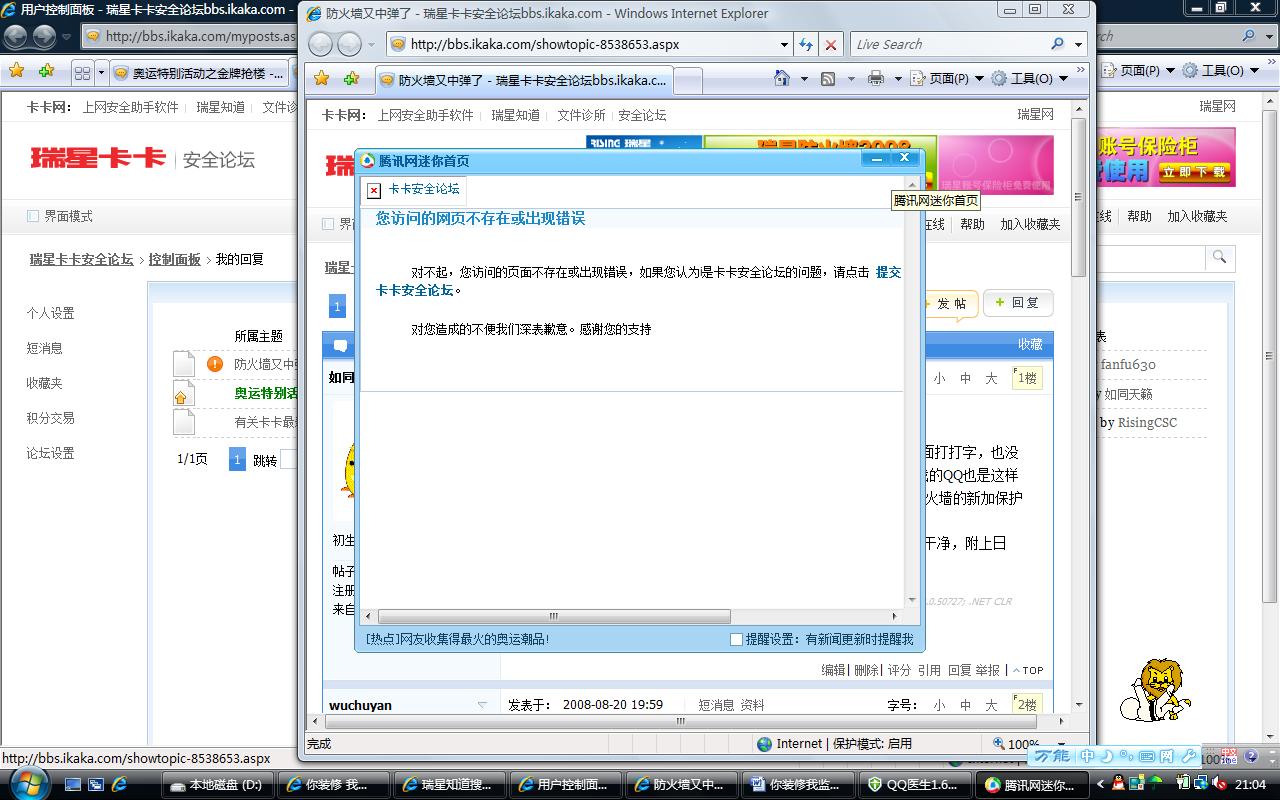Expand wuchuyan user dropdown triangle
The height and width of the screenshot is (800, 1280).
click(x=482, y=705)
